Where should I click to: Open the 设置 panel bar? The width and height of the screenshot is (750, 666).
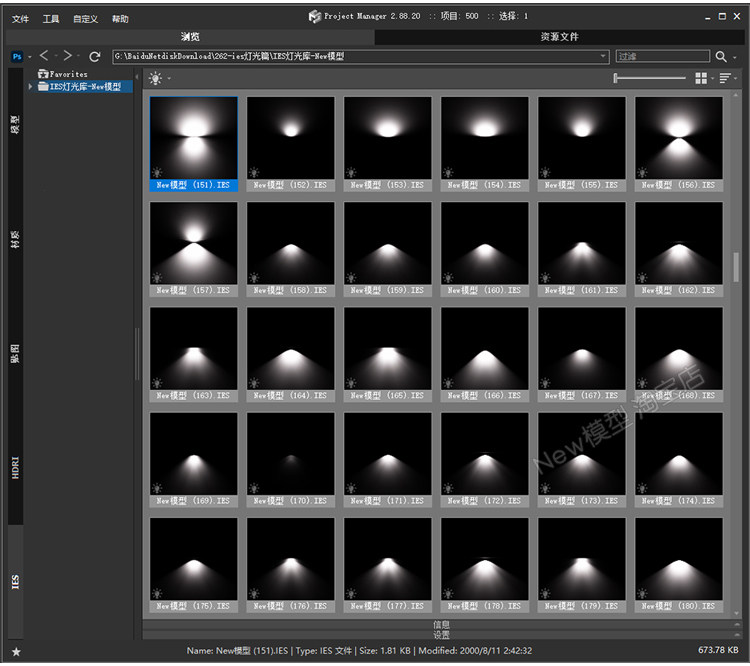point(441,635)
